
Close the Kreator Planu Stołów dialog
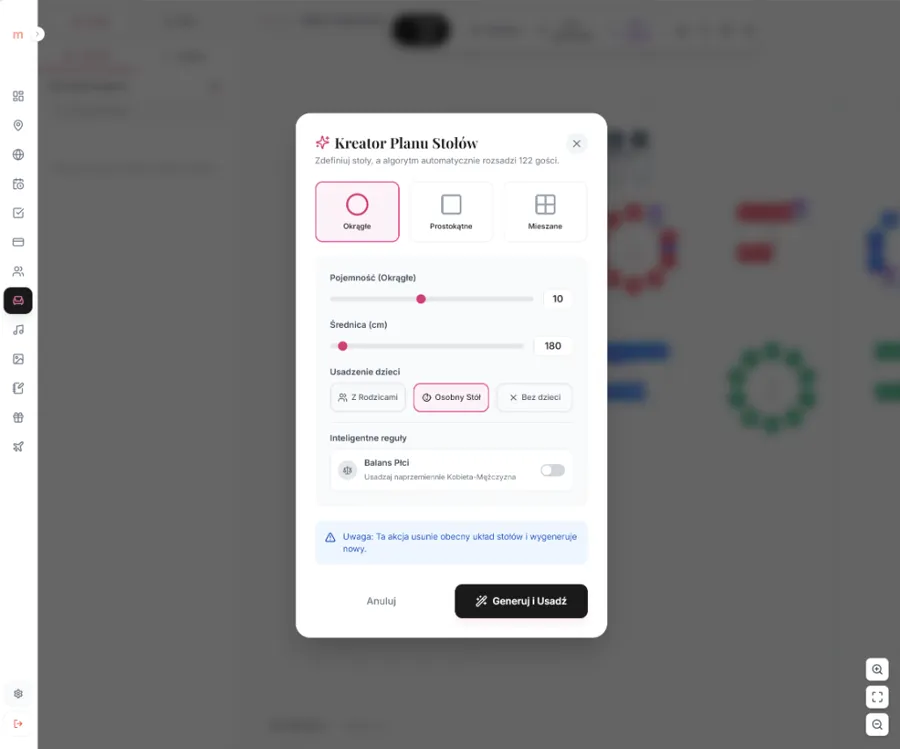[x=576, y=144]
